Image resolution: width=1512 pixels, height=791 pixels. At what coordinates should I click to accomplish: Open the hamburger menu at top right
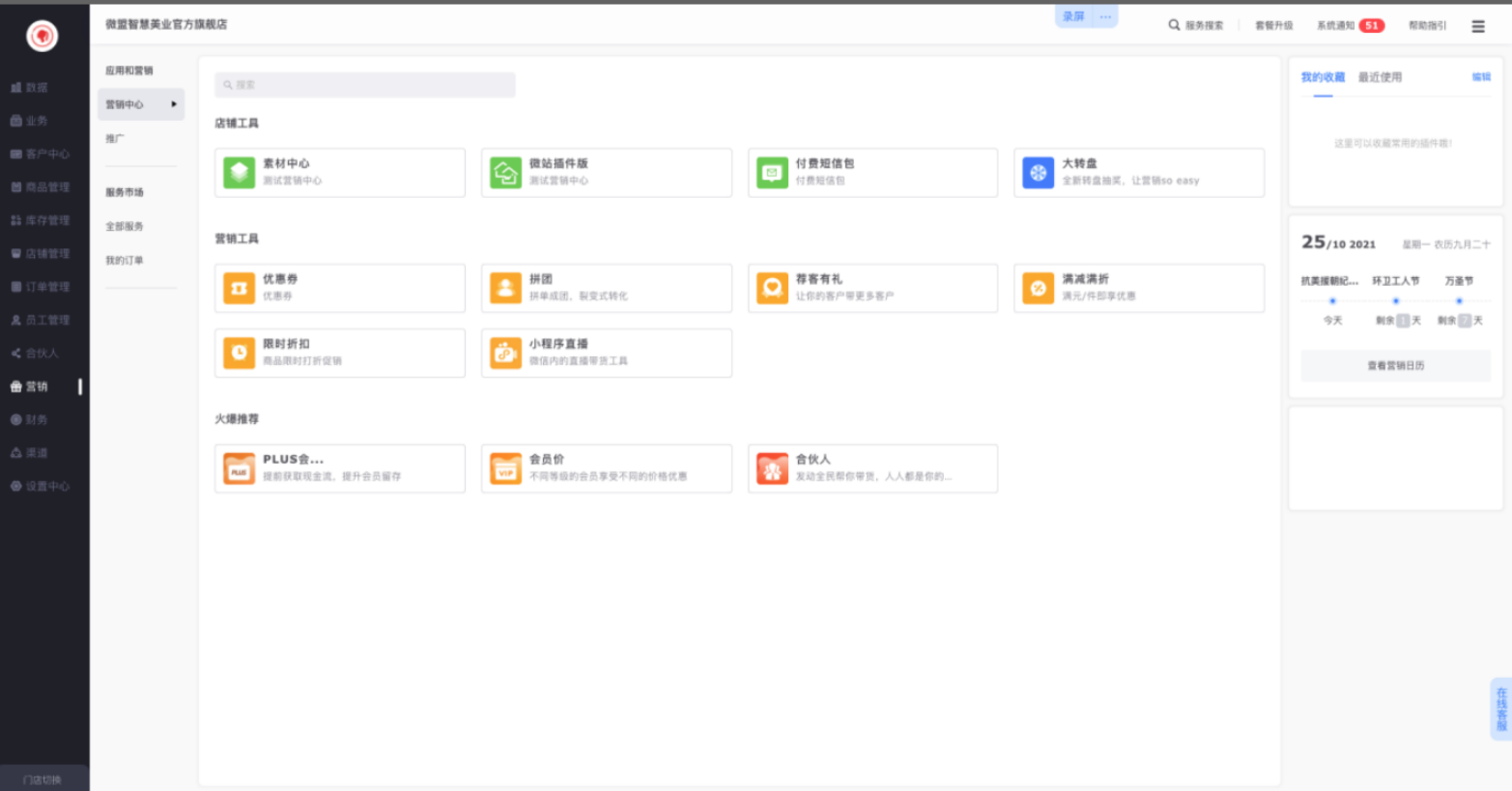click(1478, 26)
